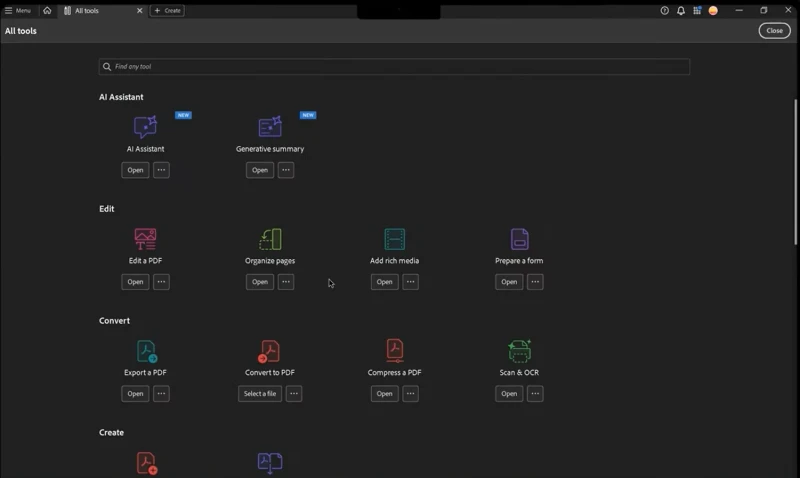Select the Edit a PDF icon
This screenshot has height=478, width=800.
click(145, 239)
